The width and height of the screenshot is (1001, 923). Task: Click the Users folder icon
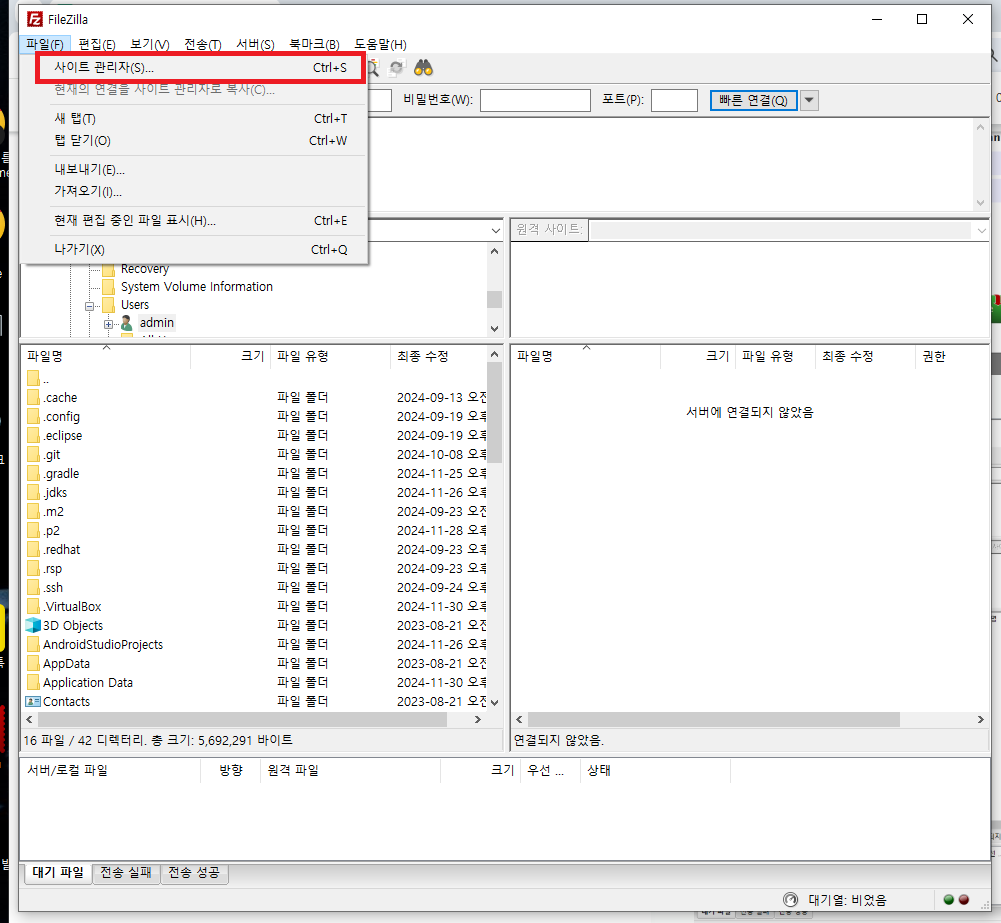[109, 304]
